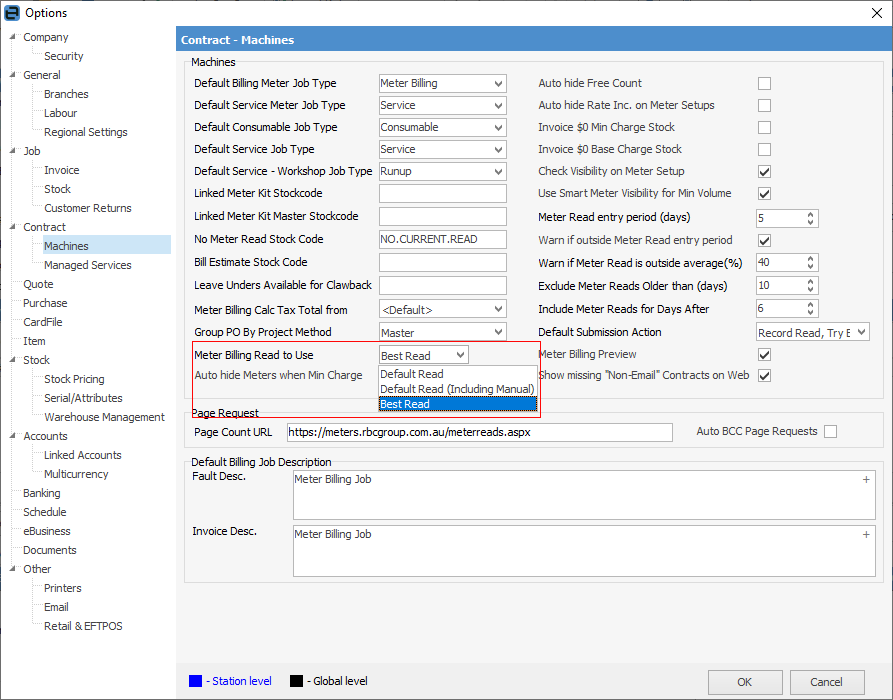Click the plus icon in Fault Desc. field
The height and width of the screenshot is (700, 893).
(x=866, y=480)
